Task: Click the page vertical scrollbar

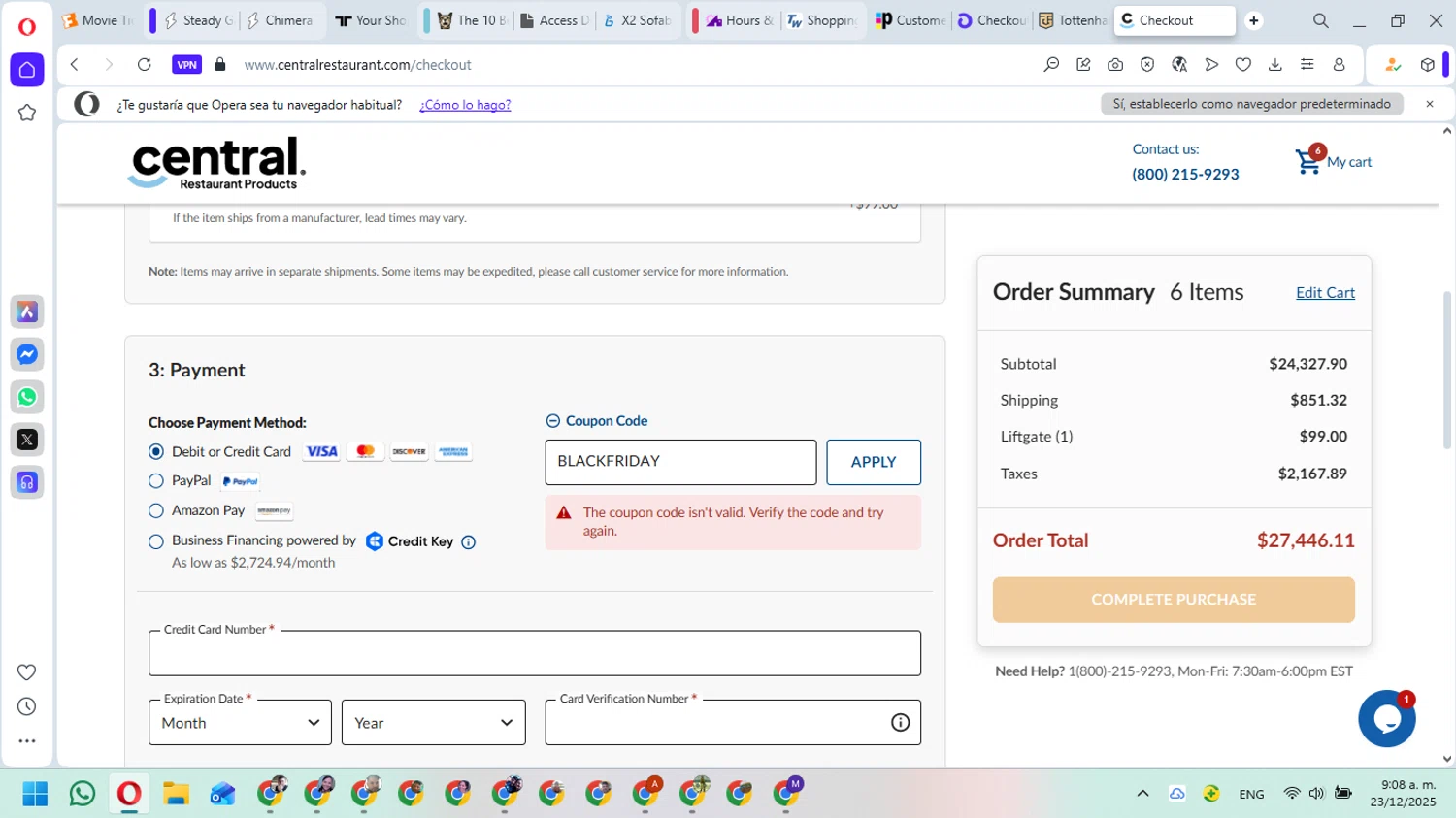Action: (x=1447, y=369)
